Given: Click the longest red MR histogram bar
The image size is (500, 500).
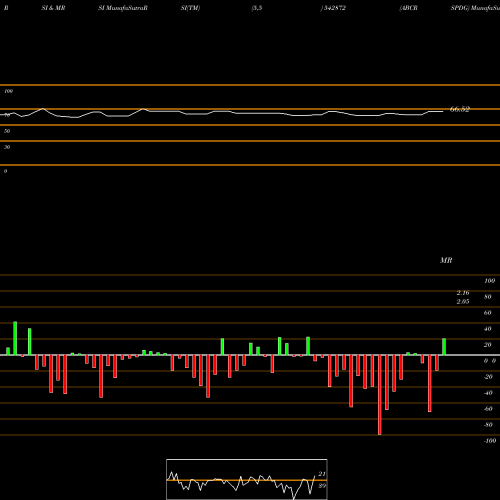Looking at the screenshot, I should pos(380,395).
